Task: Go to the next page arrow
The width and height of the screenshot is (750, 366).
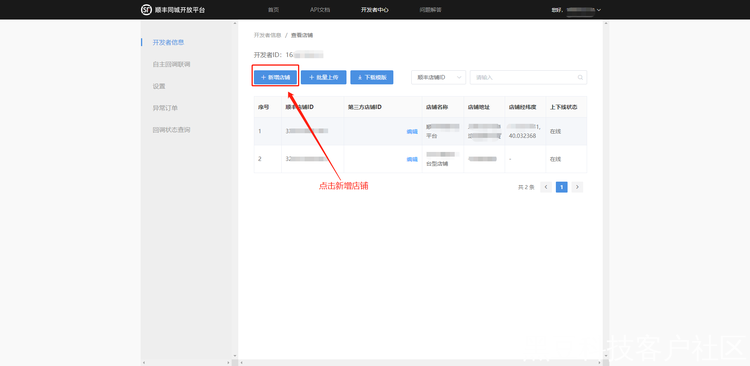Action: (577, 187)
